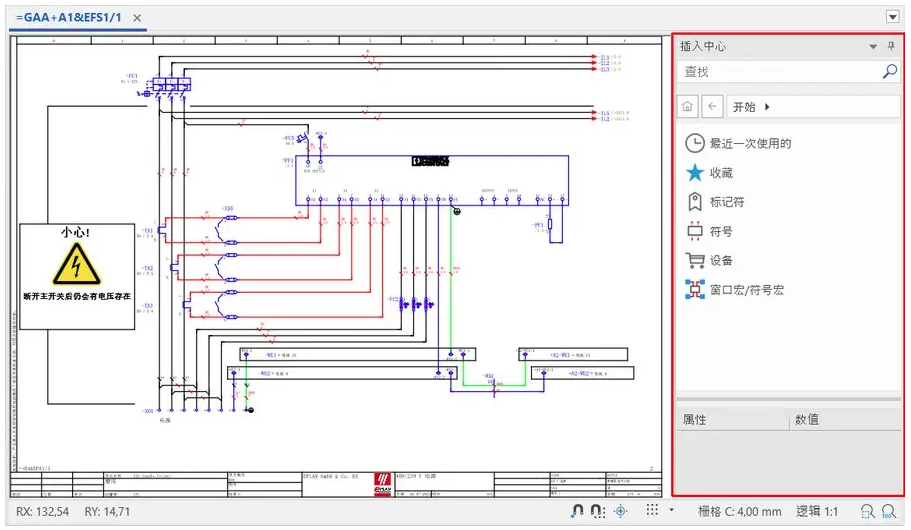Select the yellow high-voltage warning symbol in schematic

(77, 264)
